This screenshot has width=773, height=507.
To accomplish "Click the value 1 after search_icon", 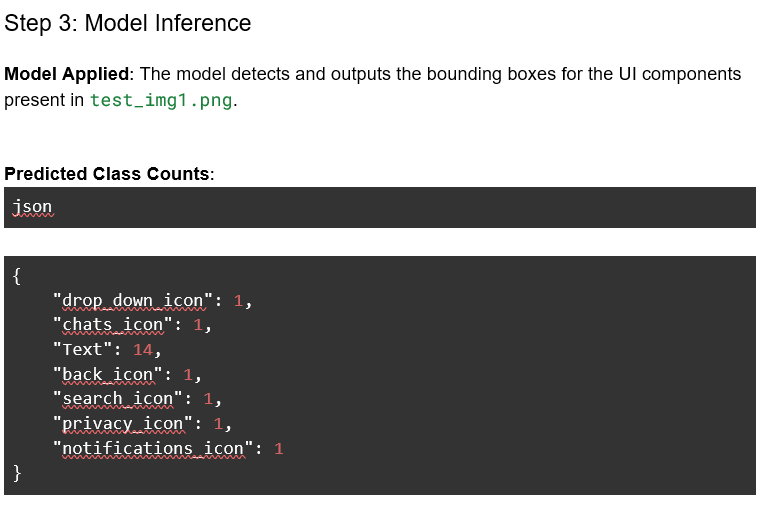I will (x=208, y=399).
